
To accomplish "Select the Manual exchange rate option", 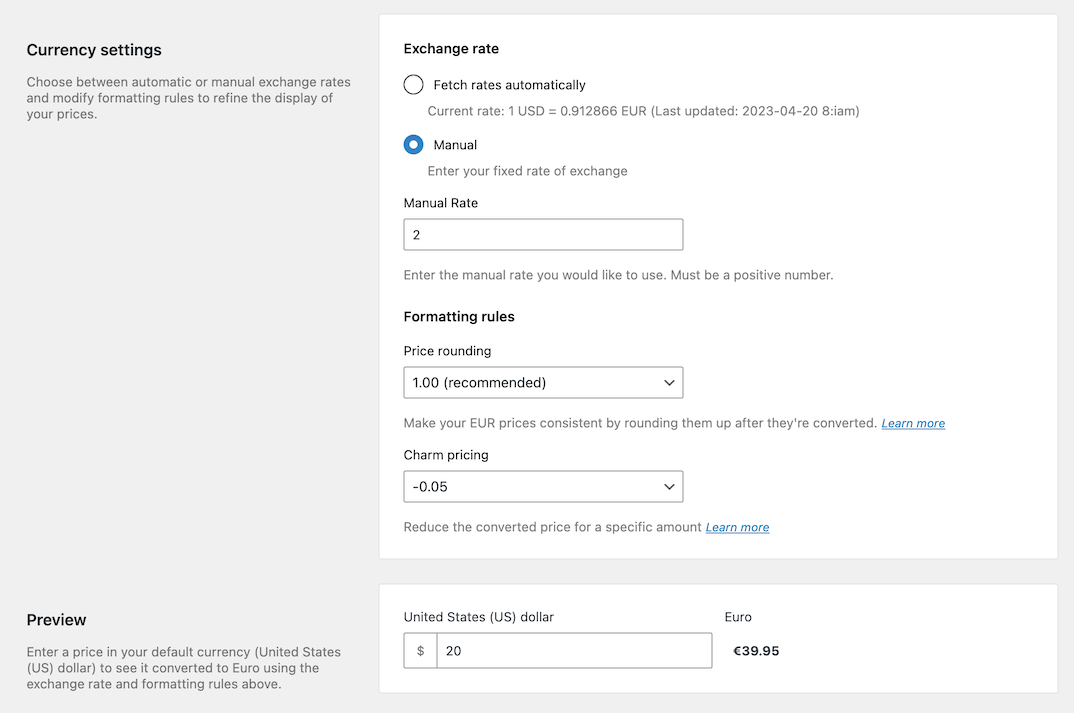I will pyautogui.click(x=413, y=144).
